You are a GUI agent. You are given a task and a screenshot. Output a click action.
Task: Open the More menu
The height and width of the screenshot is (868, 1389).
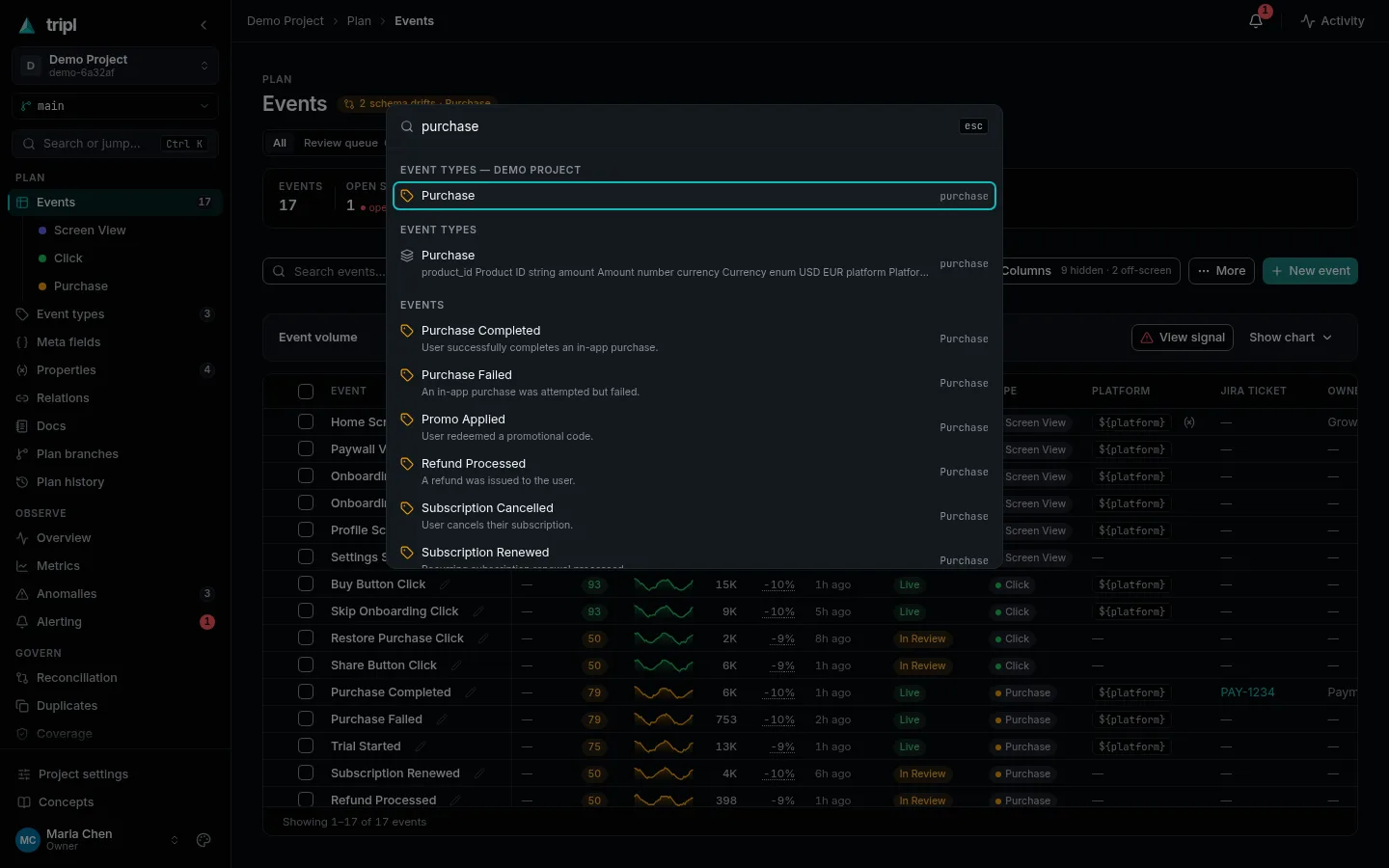pyautogui.click(x=1221, y=271)
